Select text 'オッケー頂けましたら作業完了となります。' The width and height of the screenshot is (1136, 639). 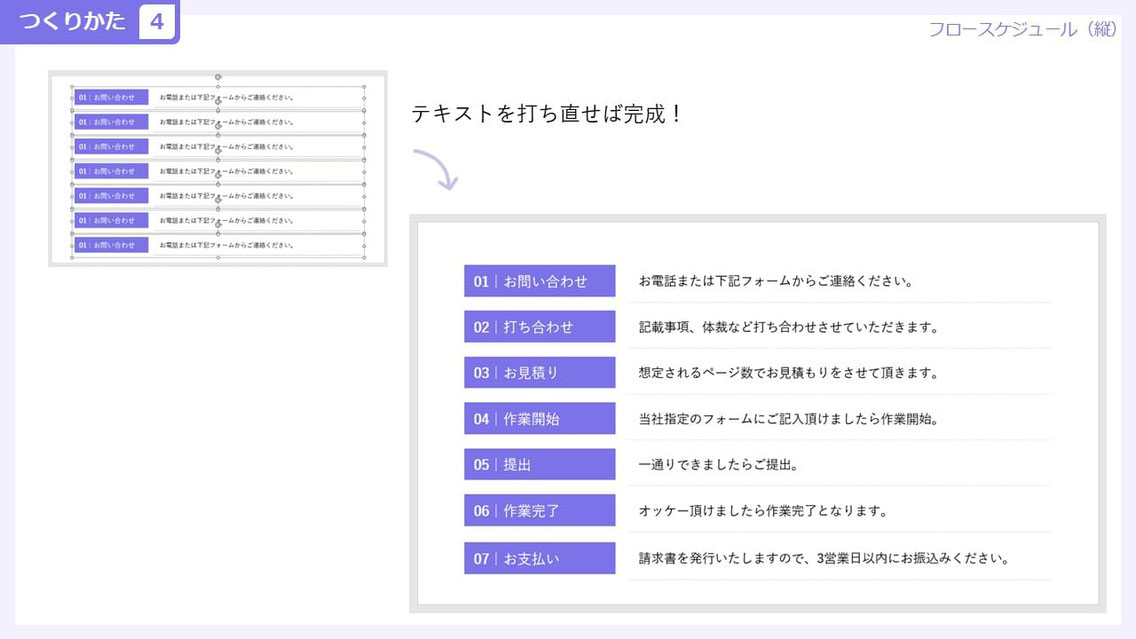tap(764, 511)
